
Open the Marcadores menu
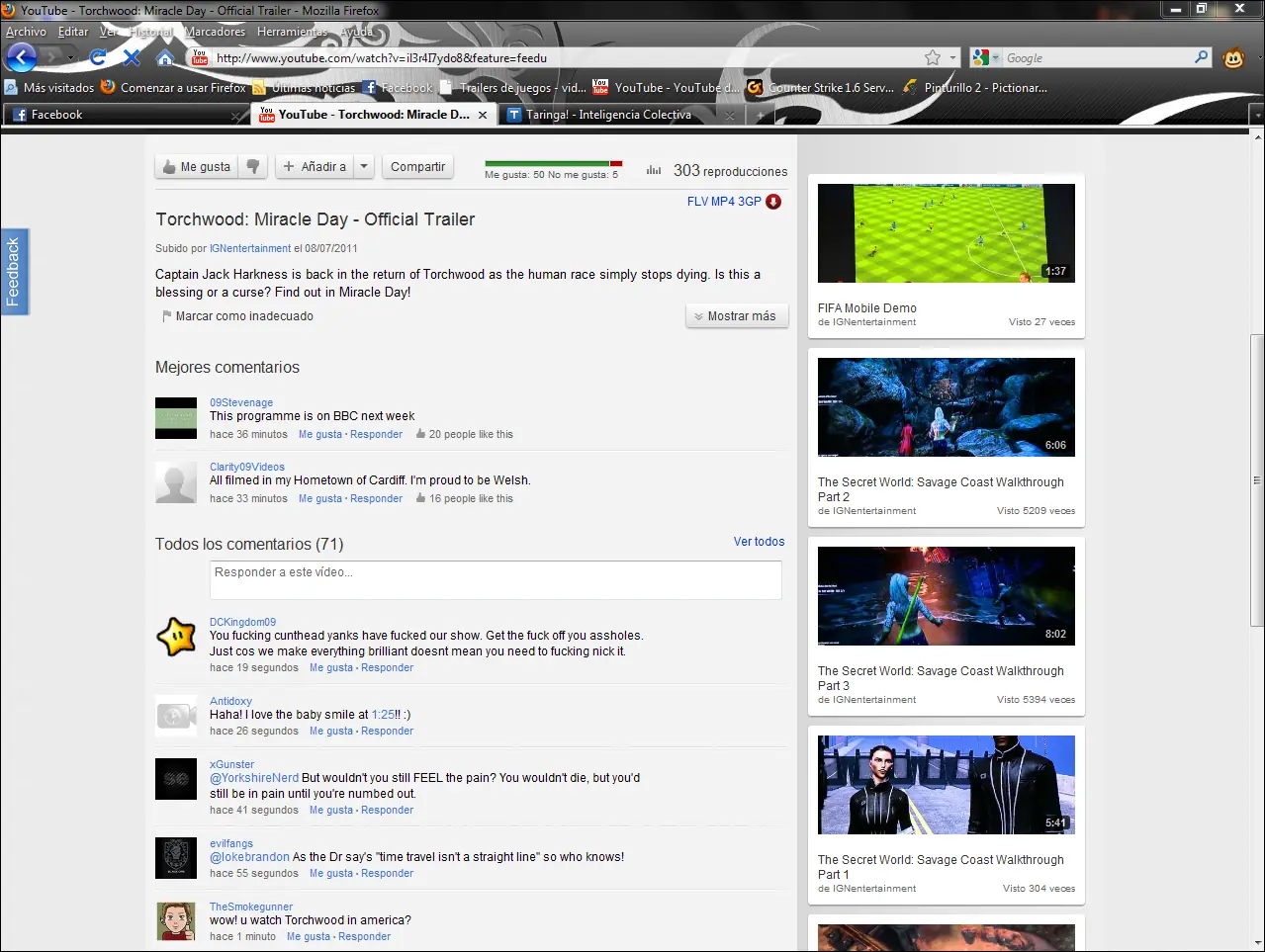click(215, 32)
